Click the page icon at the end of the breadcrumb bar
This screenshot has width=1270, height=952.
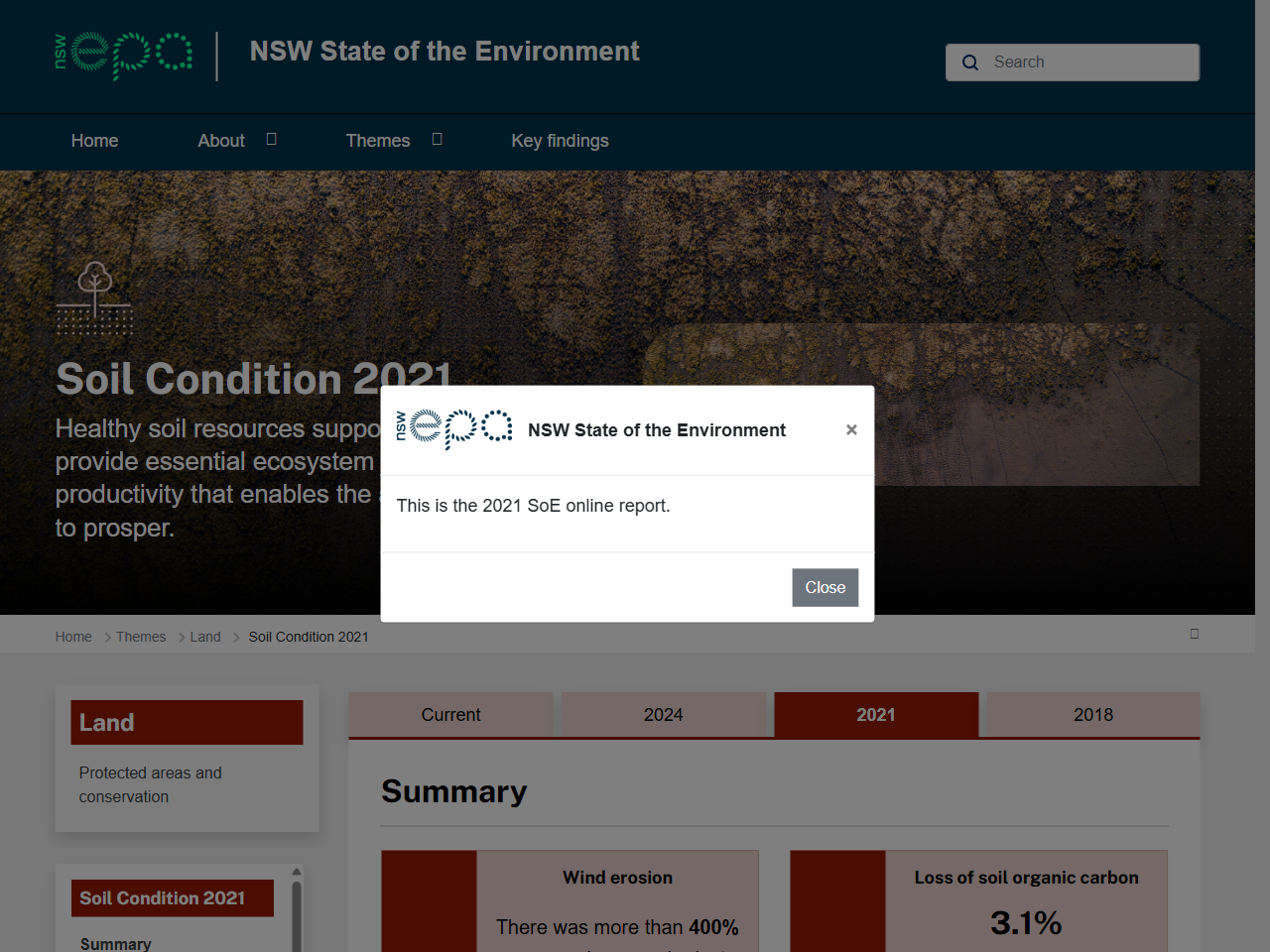click(x=1195, y=634)
